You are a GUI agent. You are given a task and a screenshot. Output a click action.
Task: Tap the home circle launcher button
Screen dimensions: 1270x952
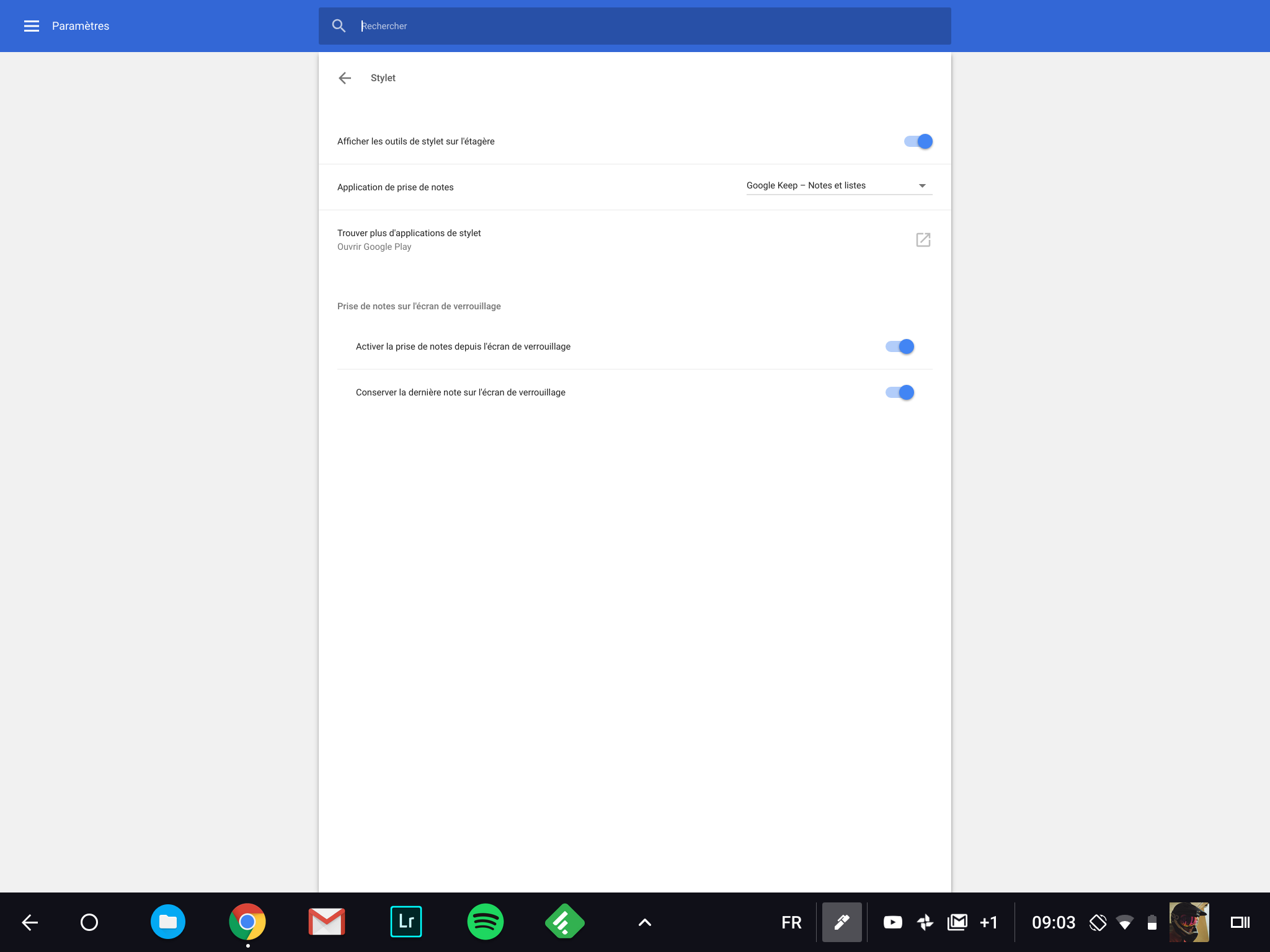89,922
